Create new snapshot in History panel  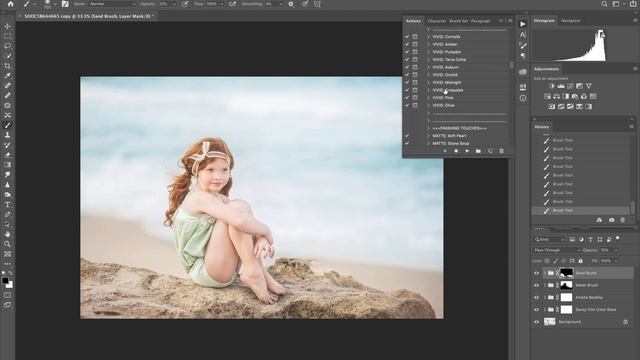click(611, 220)
